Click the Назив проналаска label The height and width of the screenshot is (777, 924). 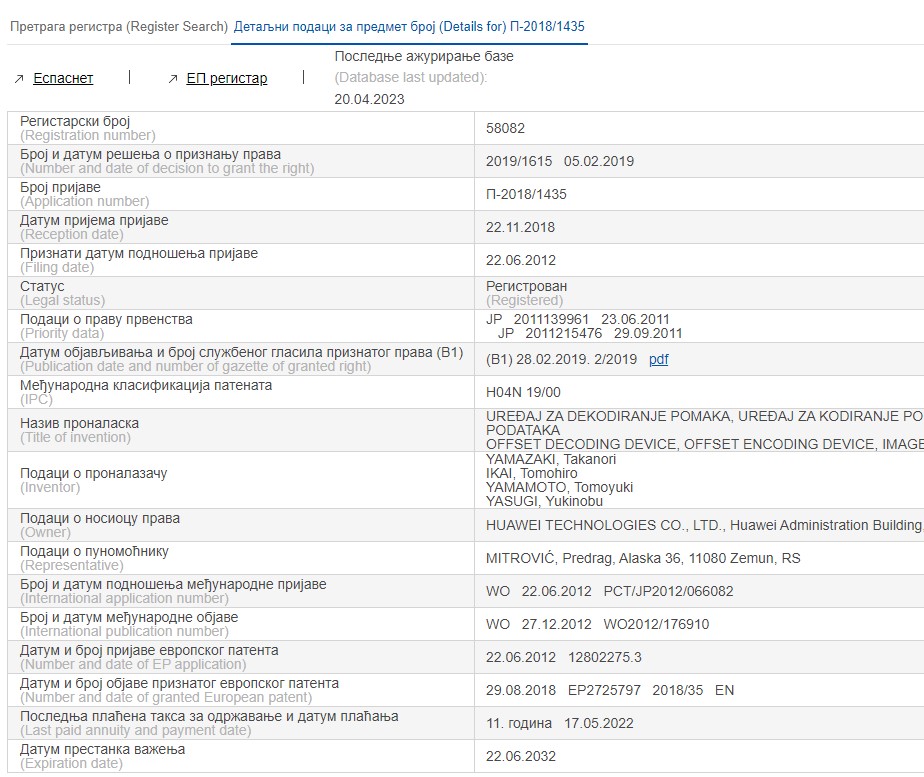tap(80, 423)
